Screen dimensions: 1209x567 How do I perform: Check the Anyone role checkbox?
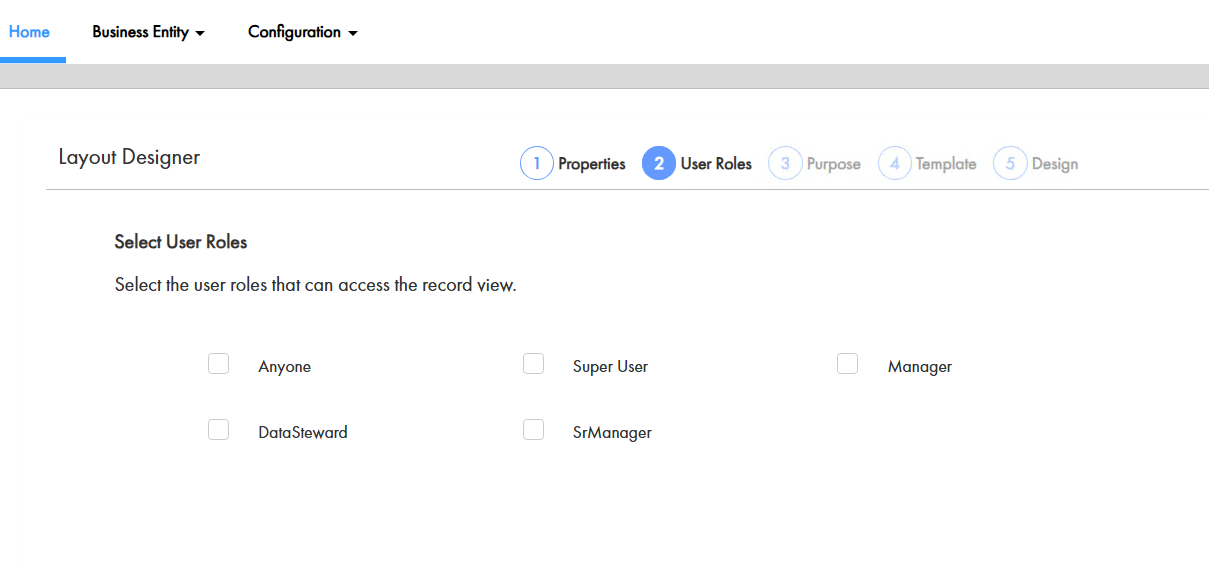219,364
